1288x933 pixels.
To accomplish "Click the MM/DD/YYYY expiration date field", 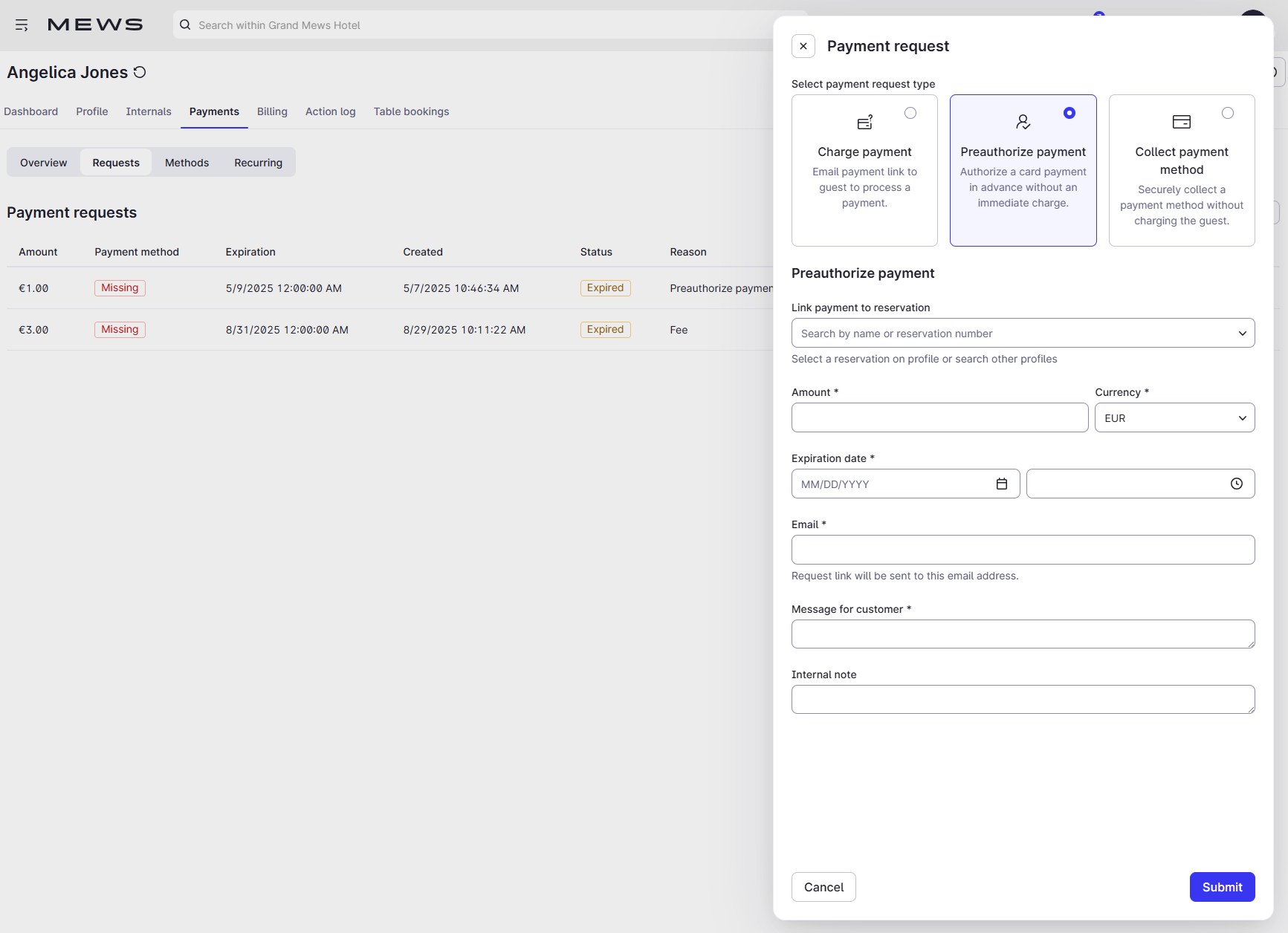I will coord(906,484).
